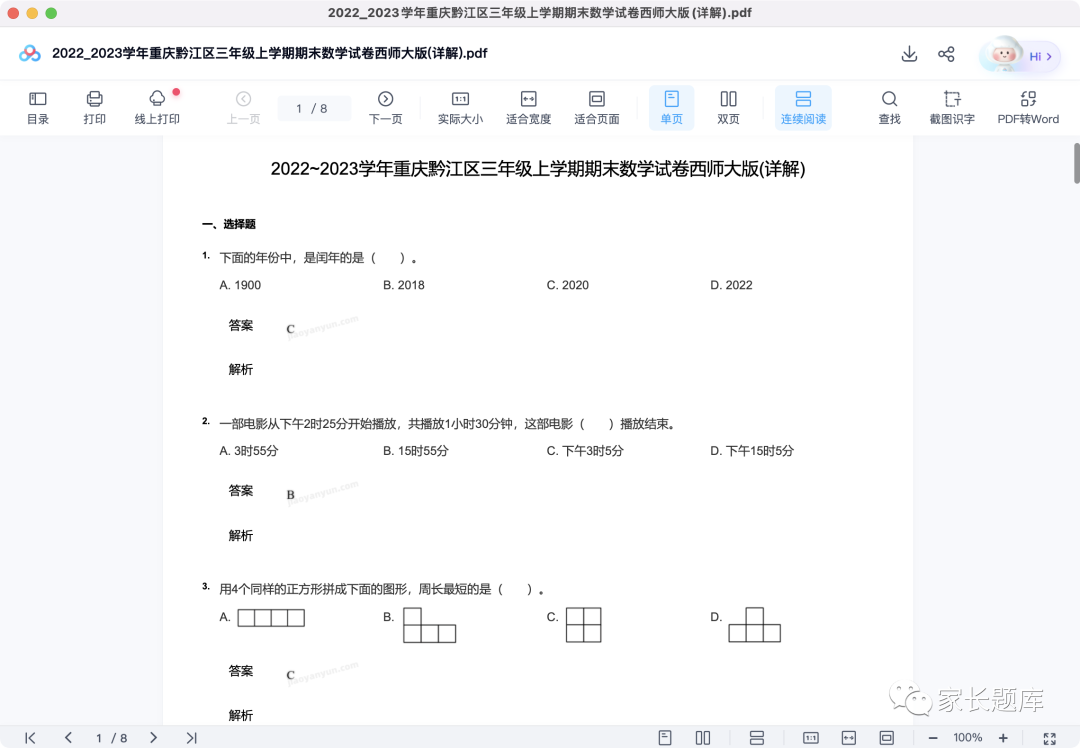Click option B. 15时55分 in question 2

pyautogui.click(x=416, y=451)
